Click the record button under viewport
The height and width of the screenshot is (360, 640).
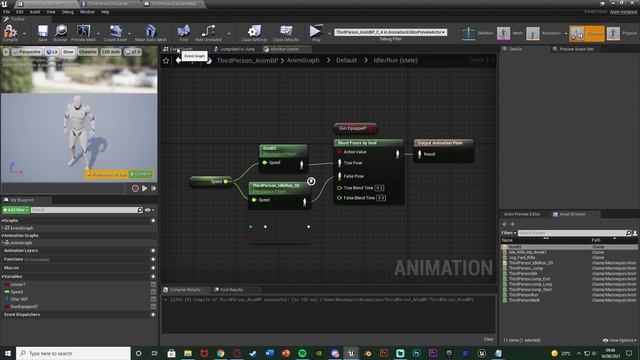[x=136, y=188]
